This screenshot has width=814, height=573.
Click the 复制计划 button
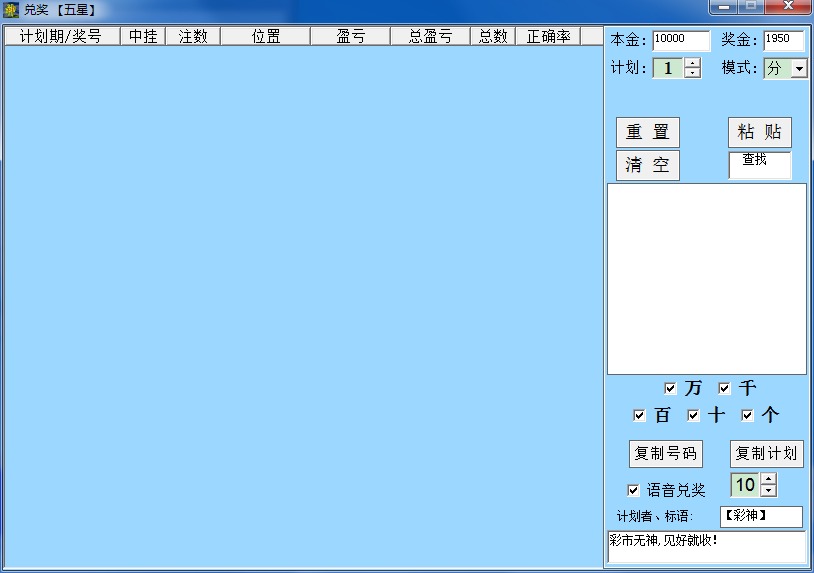(766, 453)
